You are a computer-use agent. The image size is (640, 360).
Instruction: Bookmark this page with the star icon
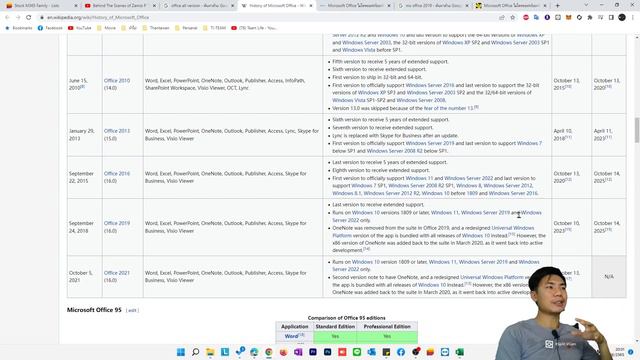click(513, 18)
